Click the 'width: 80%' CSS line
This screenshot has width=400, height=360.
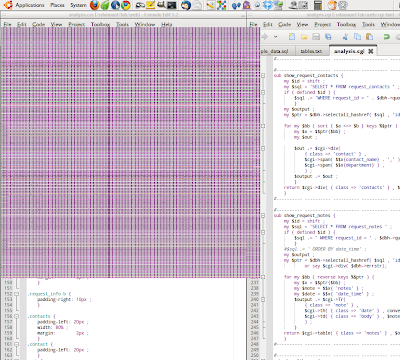pyautogui.click(x=53, y=328)
